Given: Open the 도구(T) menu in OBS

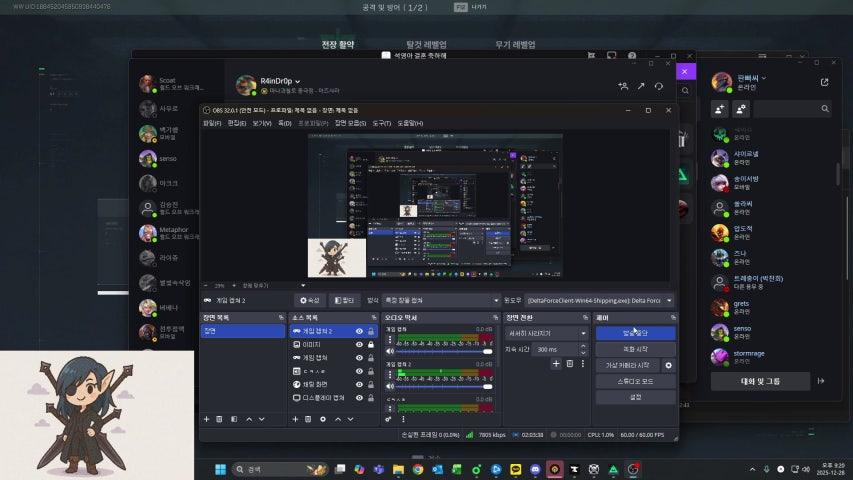Looking at the screenshot, I should pyautogui.click(x=381, y=124).
